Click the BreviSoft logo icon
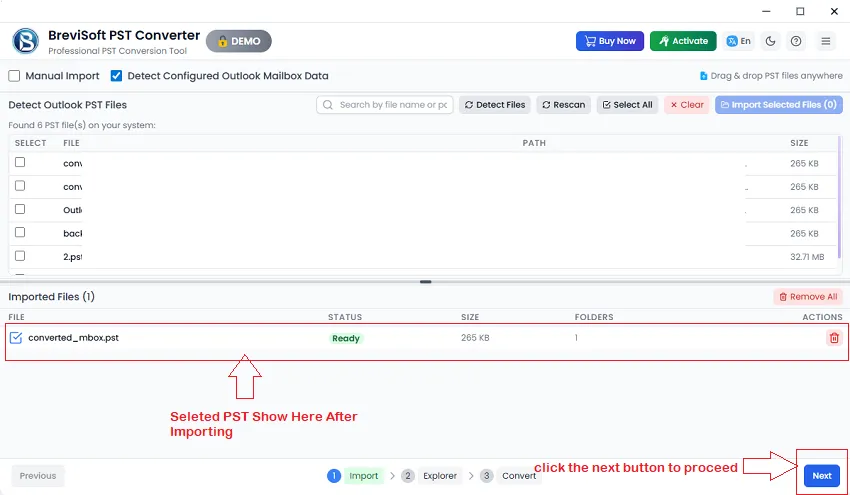Viewport: 850px width, 495px height. tap(25, 41)
